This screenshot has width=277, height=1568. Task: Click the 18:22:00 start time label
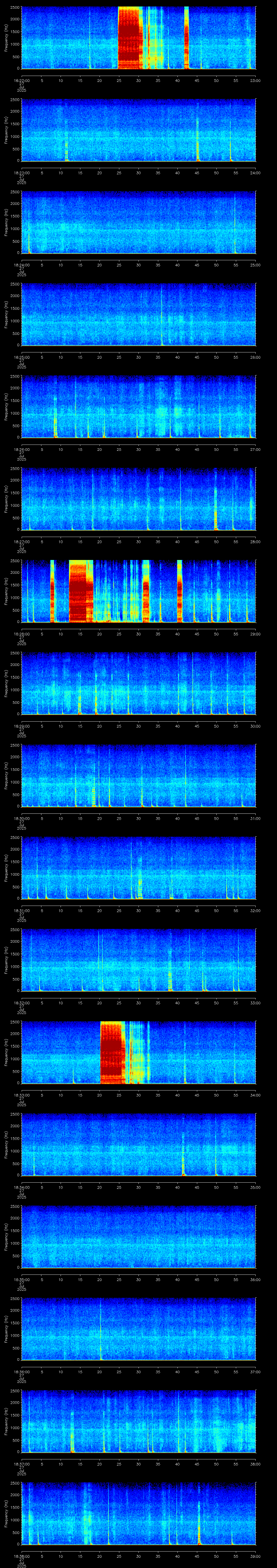[x=21, y=80]
